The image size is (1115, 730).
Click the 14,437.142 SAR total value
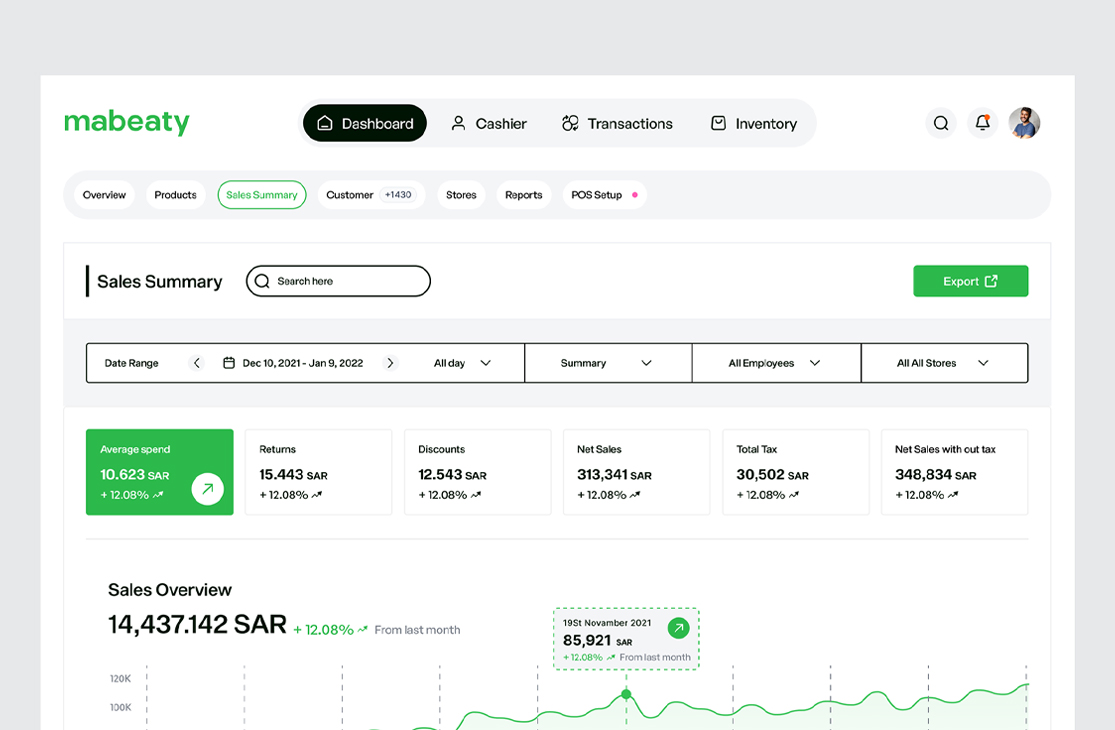coord(197,624)
